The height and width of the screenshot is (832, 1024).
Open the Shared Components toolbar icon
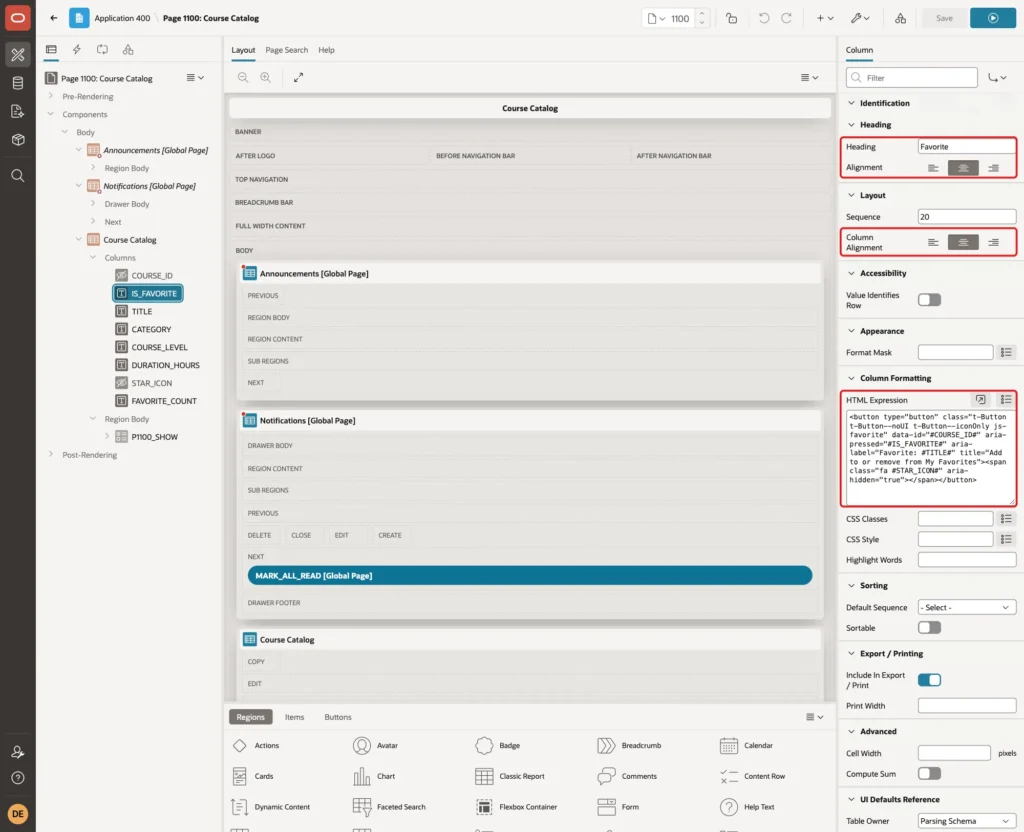tap(900, 18)
